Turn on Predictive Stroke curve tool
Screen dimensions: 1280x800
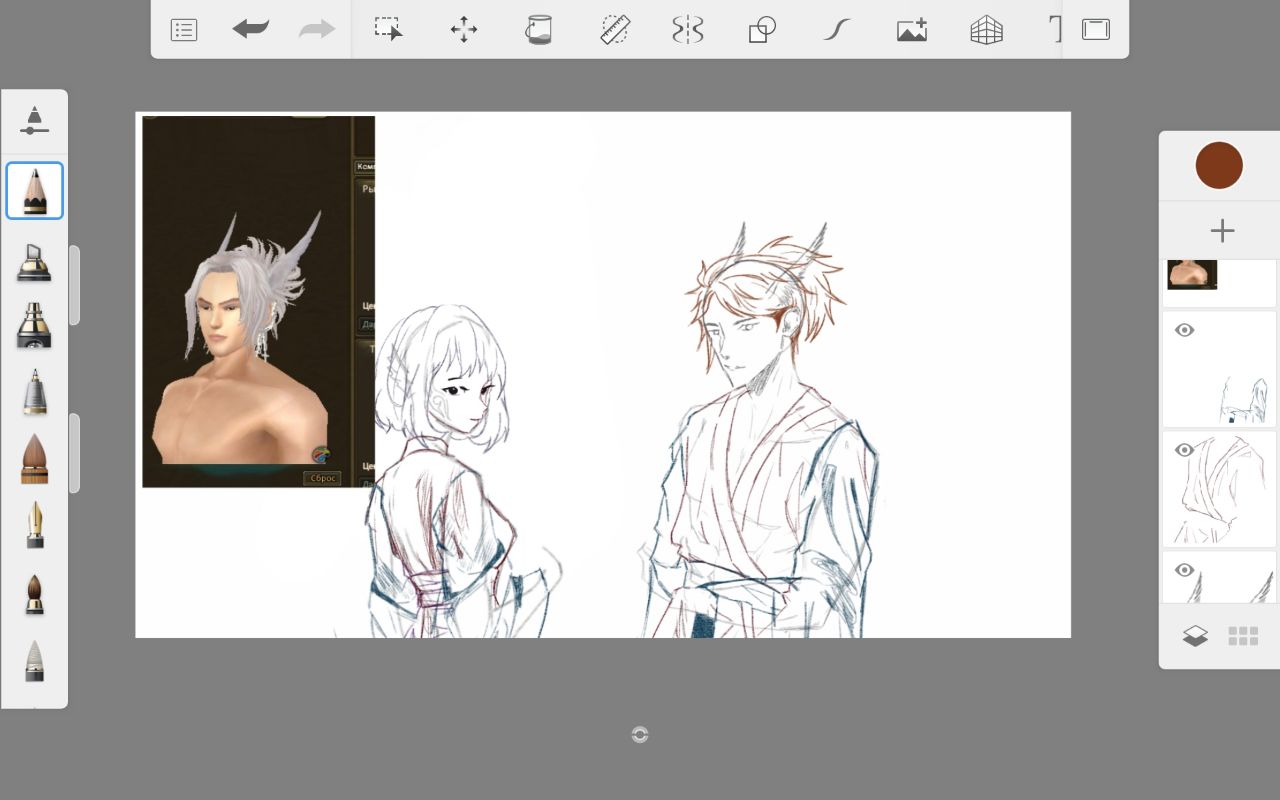[836, 30]
